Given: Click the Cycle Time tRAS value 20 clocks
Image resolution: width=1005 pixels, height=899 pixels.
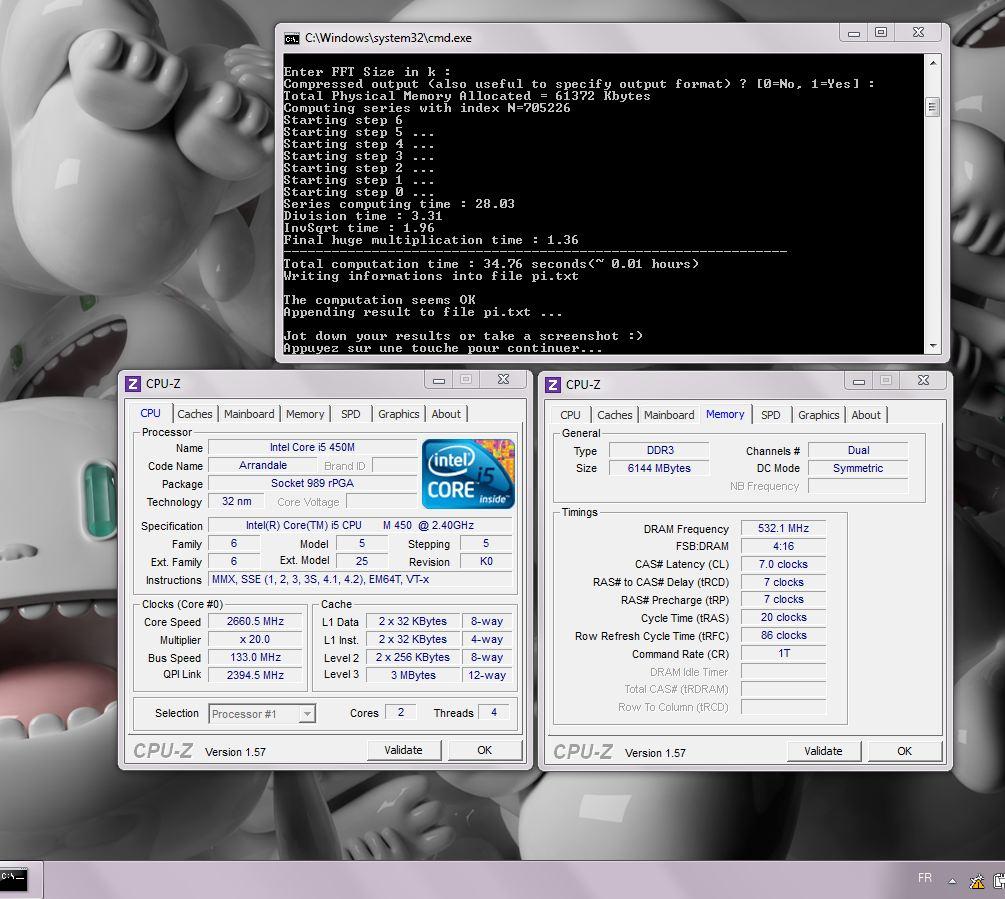Looking at the screenshot, I should [x=783, y=617].
